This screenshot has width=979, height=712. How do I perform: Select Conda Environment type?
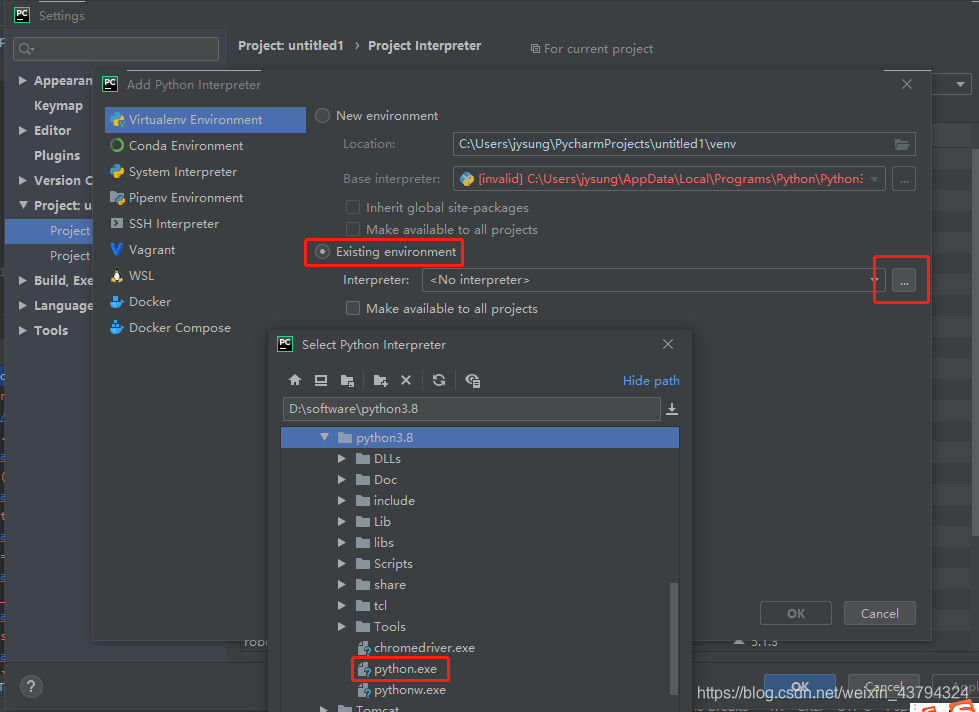(x=205, y=146)
